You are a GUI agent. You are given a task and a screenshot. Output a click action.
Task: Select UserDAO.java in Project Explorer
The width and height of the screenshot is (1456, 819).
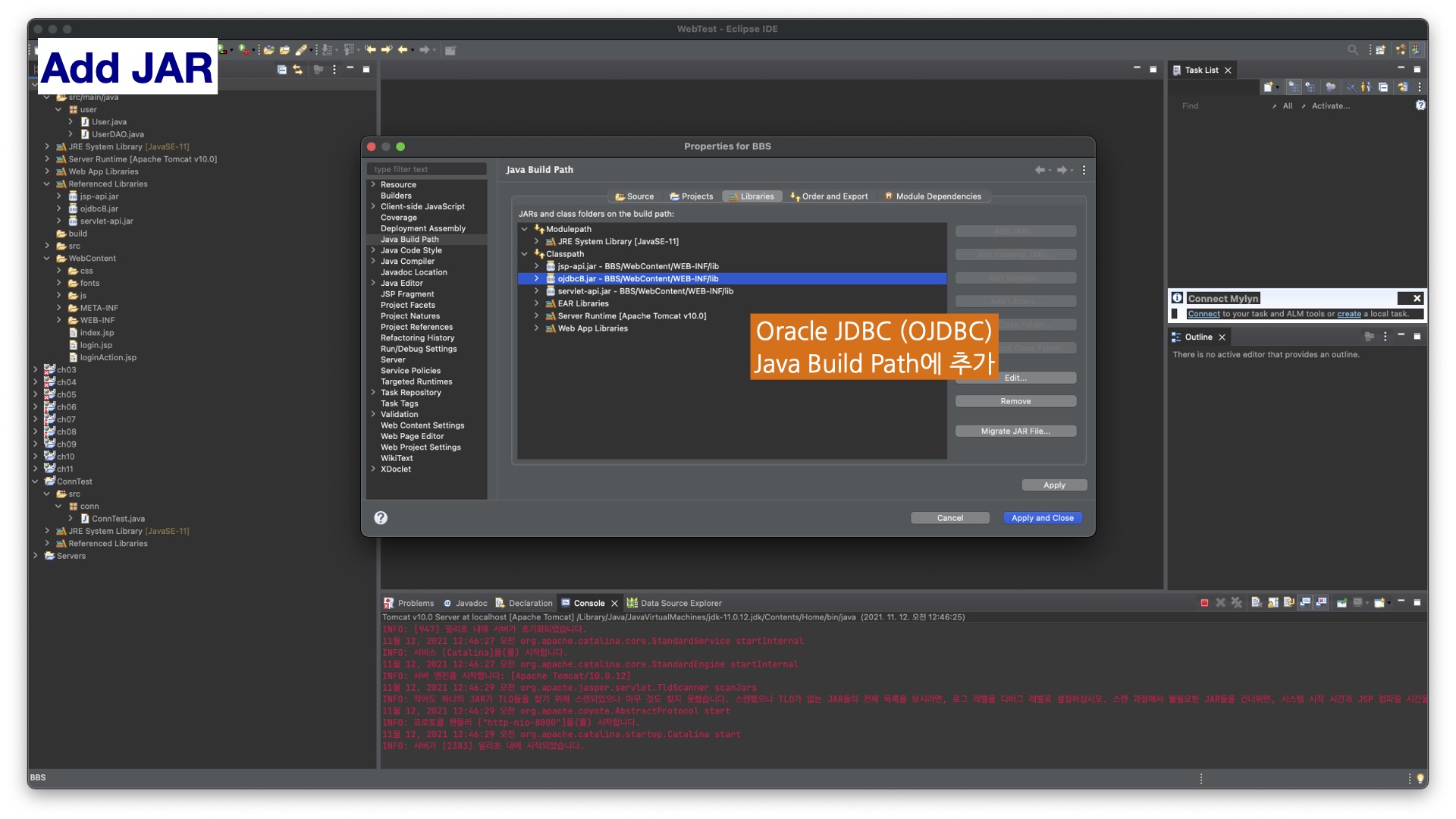point(118,134)
